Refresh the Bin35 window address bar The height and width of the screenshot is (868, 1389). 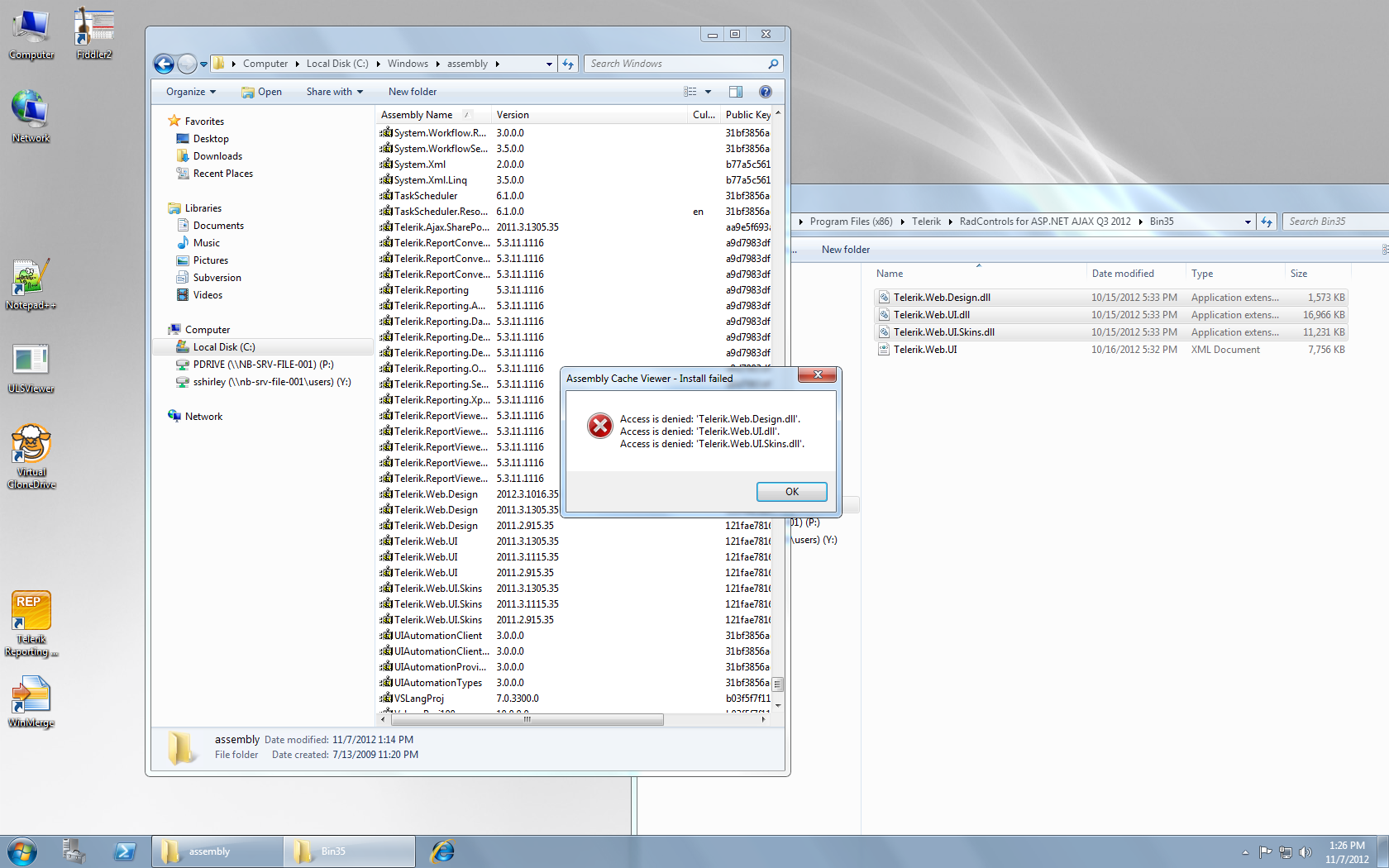point(1267,222)
